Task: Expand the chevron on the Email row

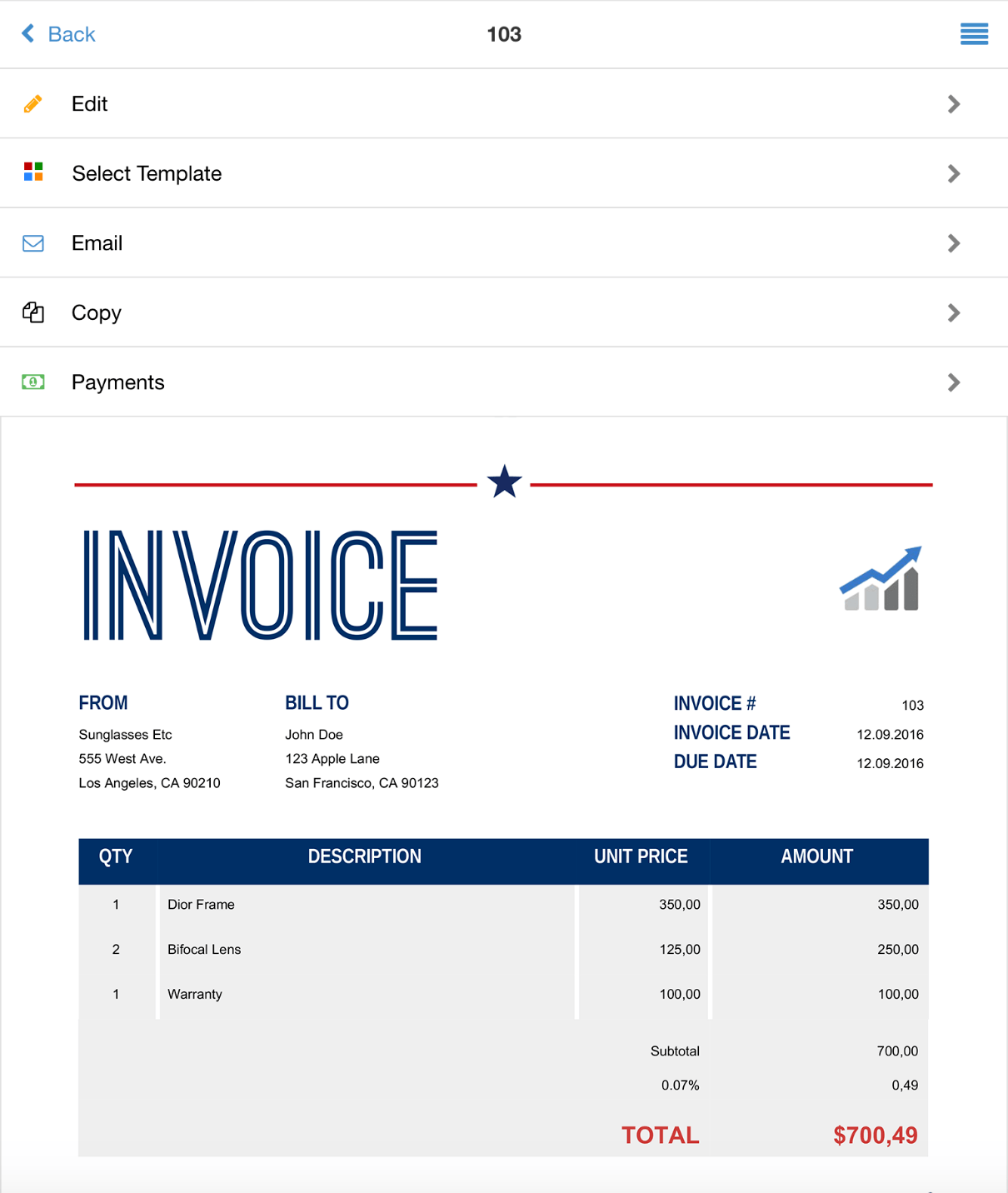Action: point(954,242)
